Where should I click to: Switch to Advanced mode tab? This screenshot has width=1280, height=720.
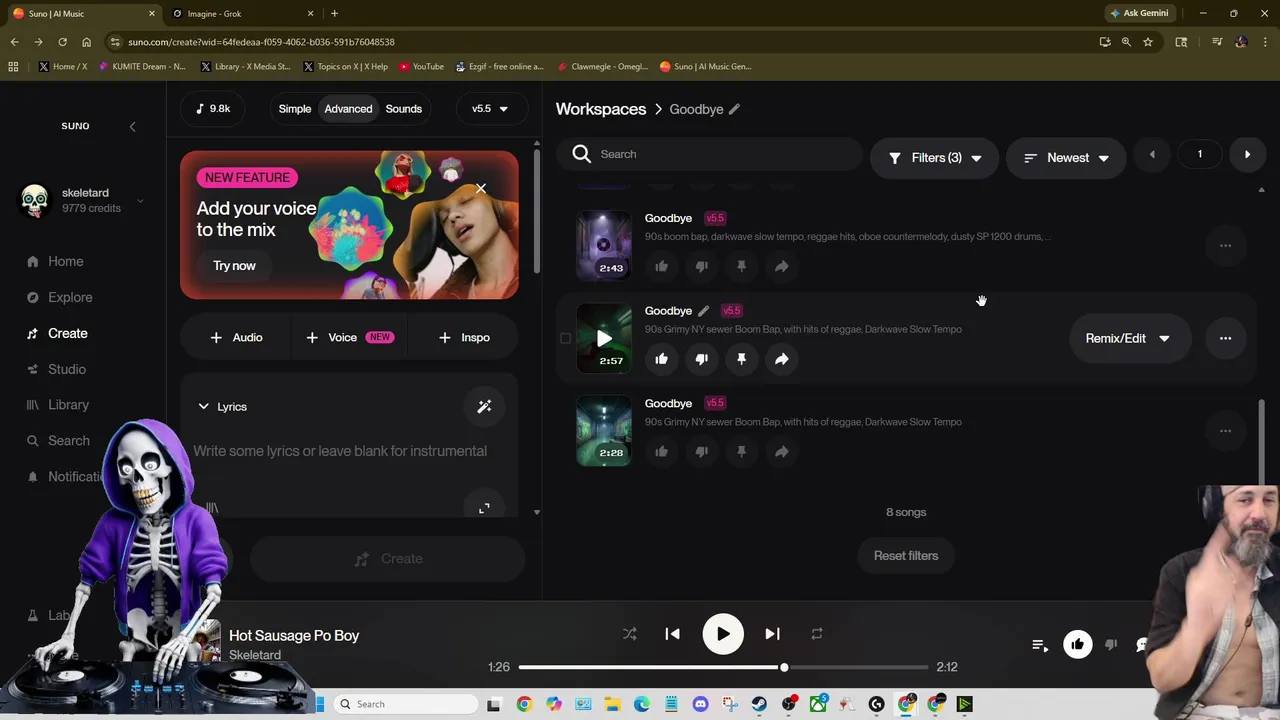pos(348,109)
